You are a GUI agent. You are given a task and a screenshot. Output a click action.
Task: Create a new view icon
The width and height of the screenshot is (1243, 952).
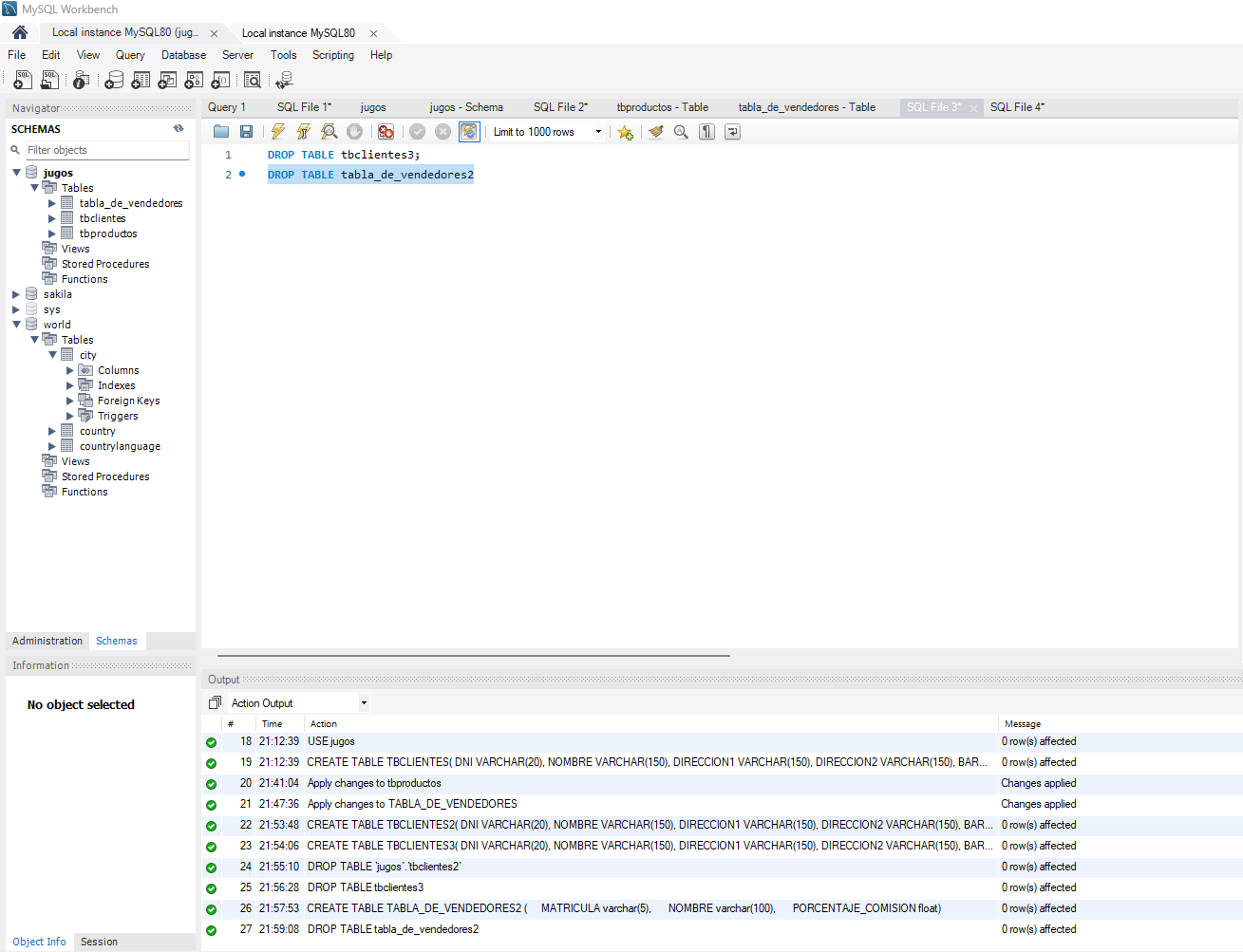click(x=167, y=81)
